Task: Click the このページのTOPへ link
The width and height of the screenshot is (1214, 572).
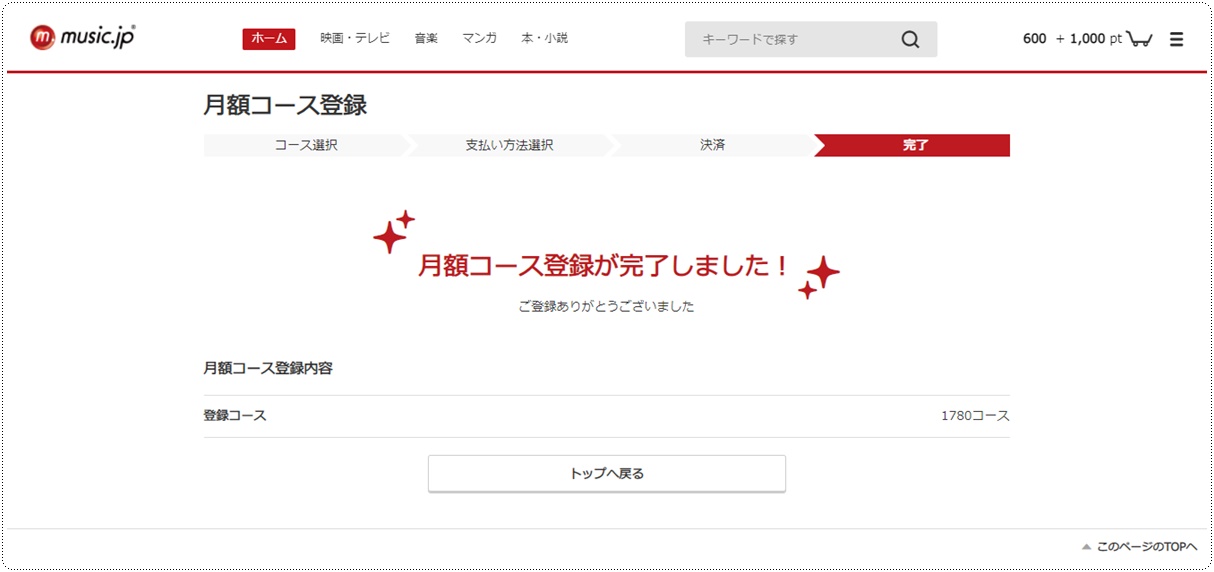Action: pos(1146,547)
